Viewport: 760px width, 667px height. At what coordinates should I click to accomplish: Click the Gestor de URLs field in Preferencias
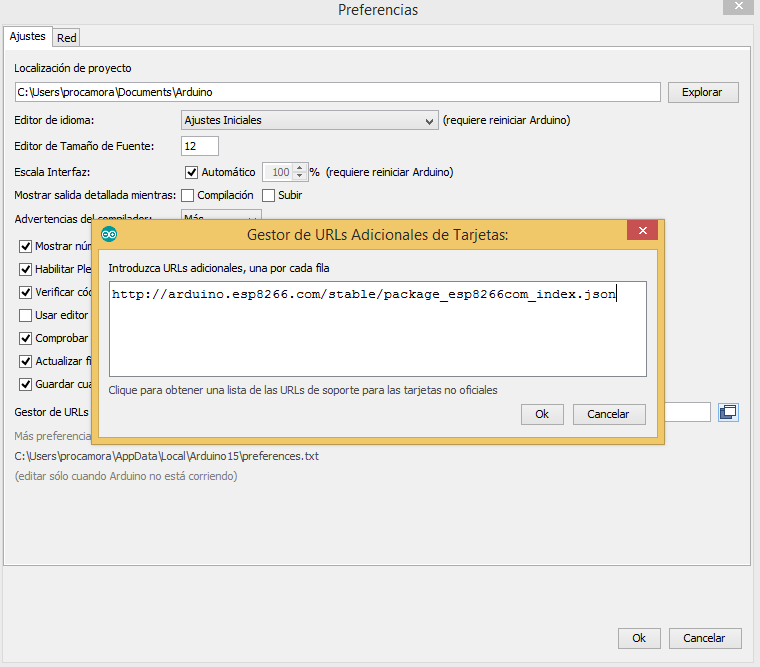pyautogui.click(x=687, y=412)
